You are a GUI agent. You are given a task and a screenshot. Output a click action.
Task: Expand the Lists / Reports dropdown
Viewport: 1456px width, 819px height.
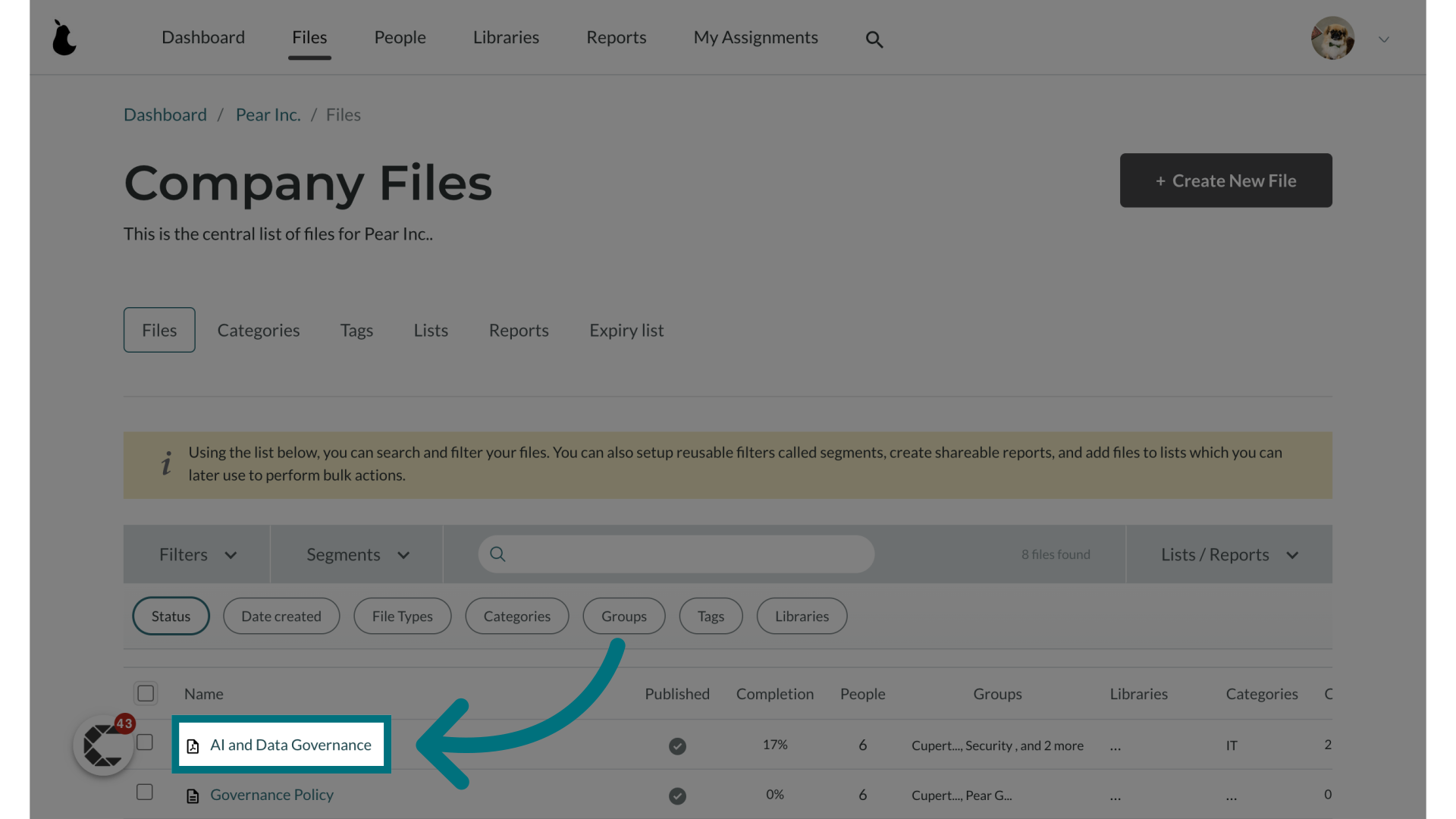1228,554
